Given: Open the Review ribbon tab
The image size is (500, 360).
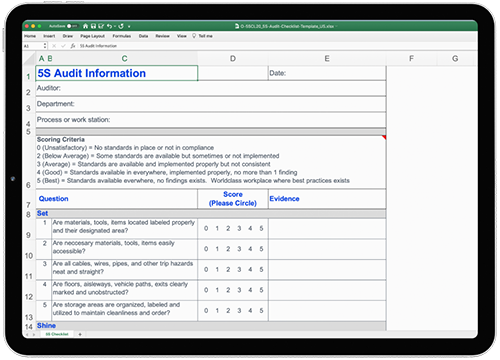Looking at the screenshot, I should pos(162,36).
